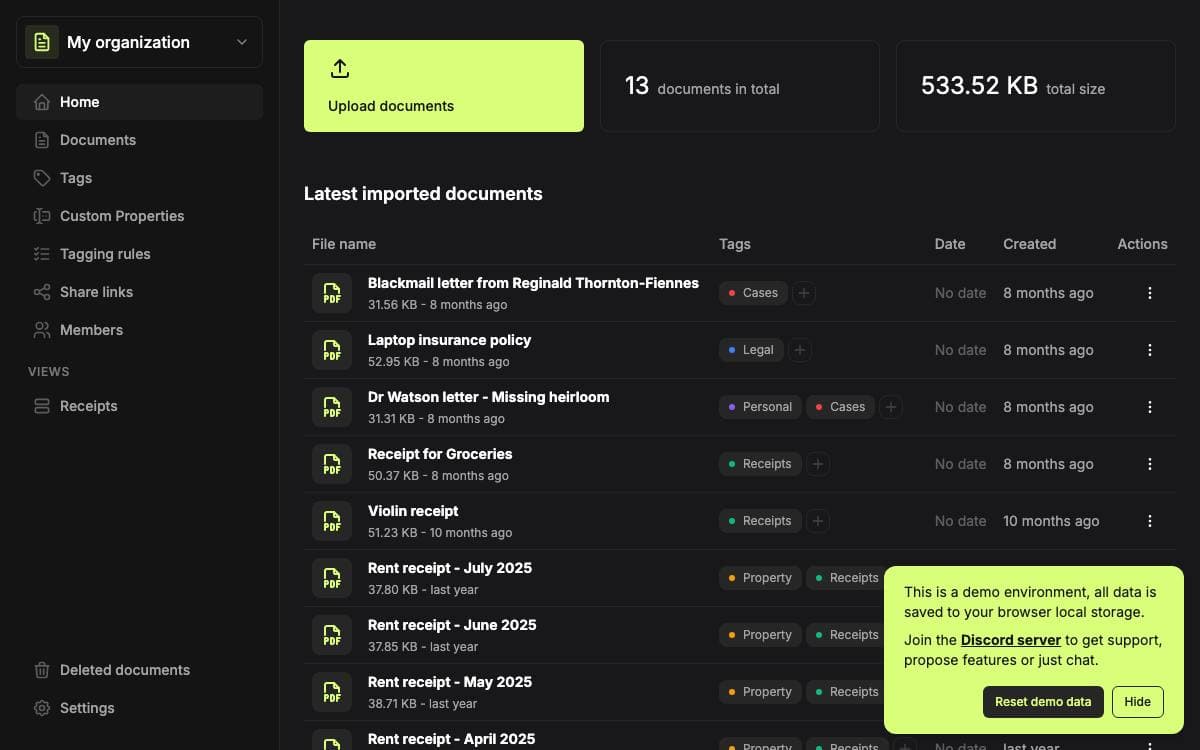Click Cases tag on Dr Watson letter
Image resolution: width=1200 pixels, height=750 pixels.
click(840, 407)
